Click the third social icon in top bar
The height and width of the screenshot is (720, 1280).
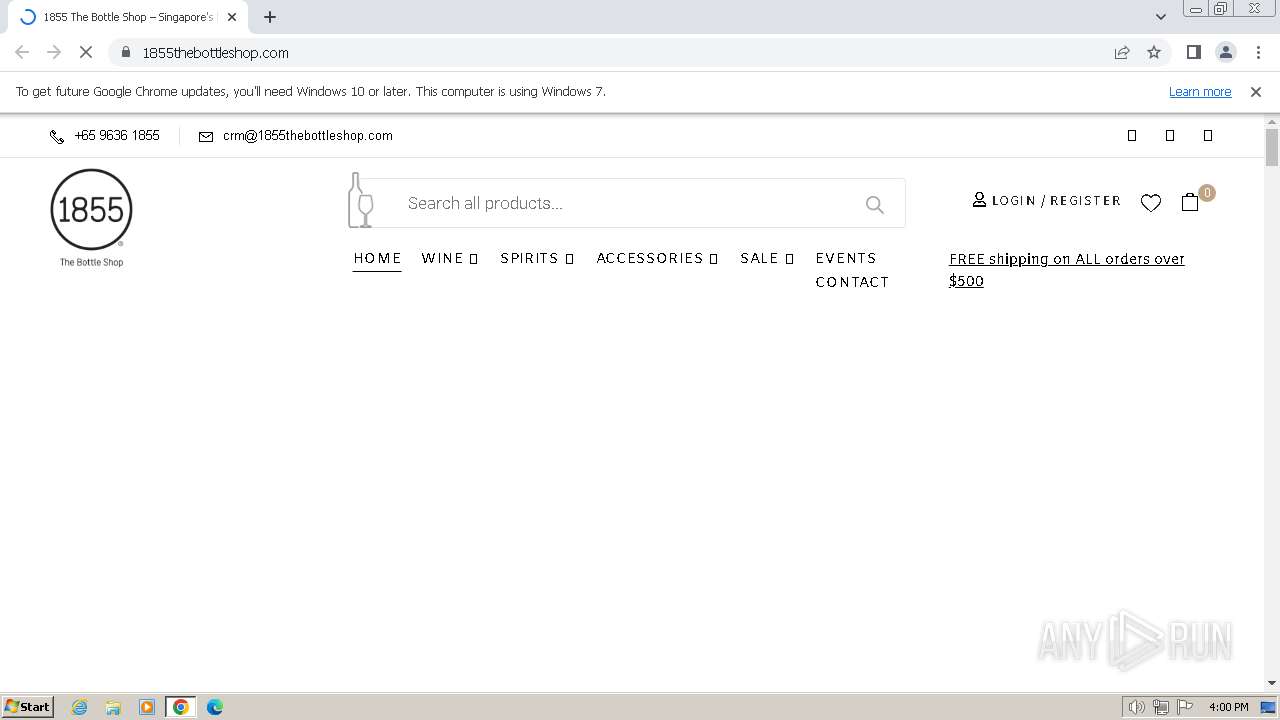tap(1208, 136)
